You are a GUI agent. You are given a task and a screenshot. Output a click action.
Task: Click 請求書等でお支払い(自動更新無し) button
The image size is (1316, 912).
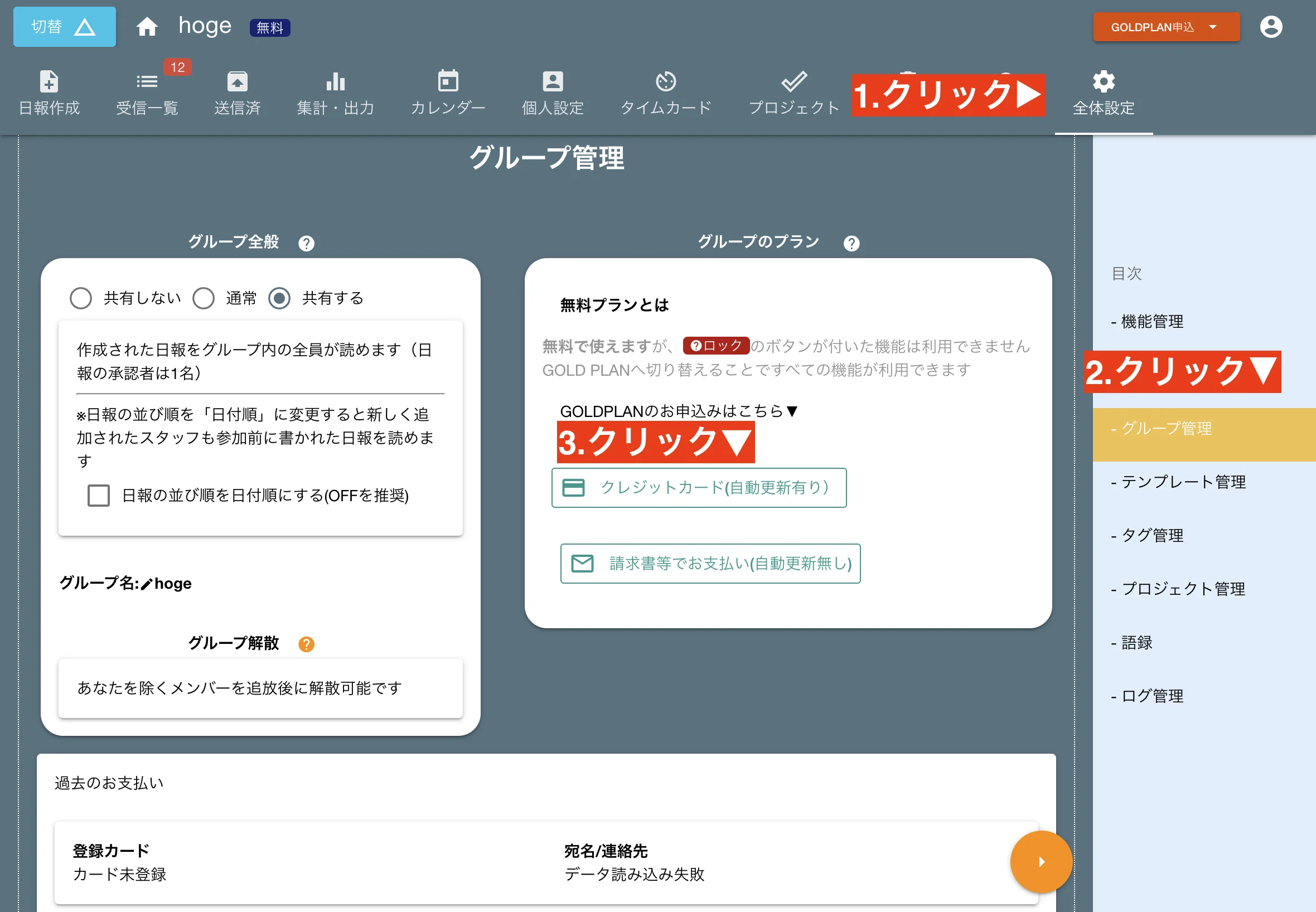(710, 564)
